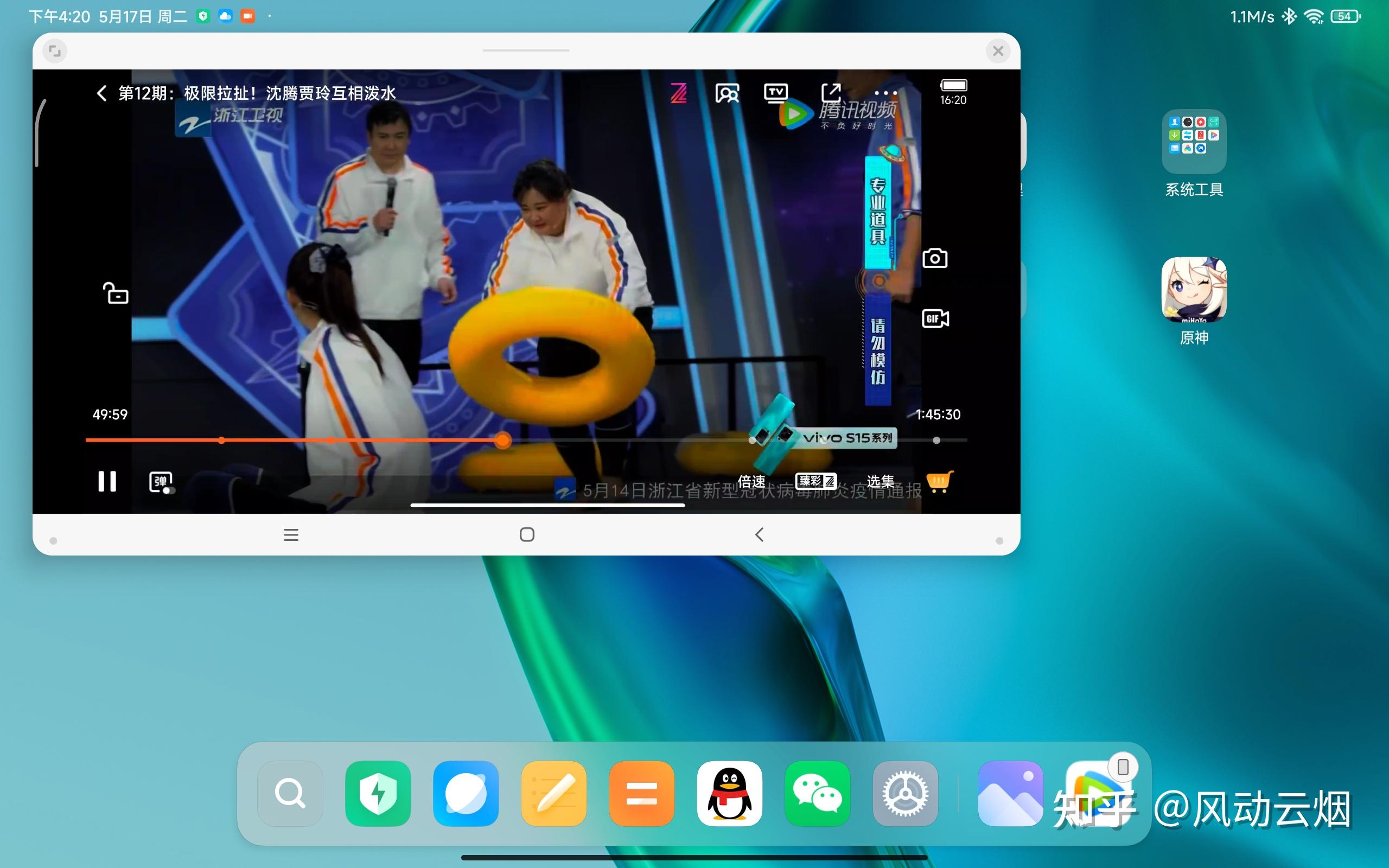Open the yellow notes app in the dock

(x=553, y=793)
